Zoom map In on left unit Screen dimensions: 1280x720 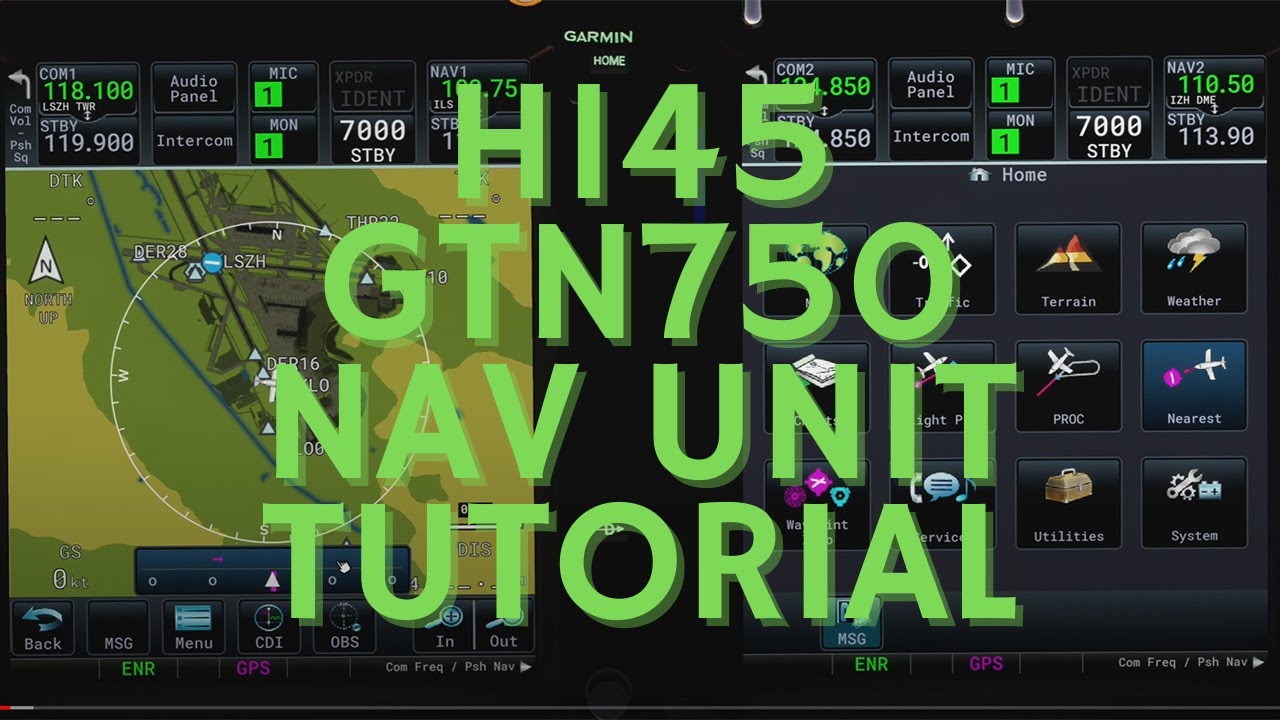[444, 628]
